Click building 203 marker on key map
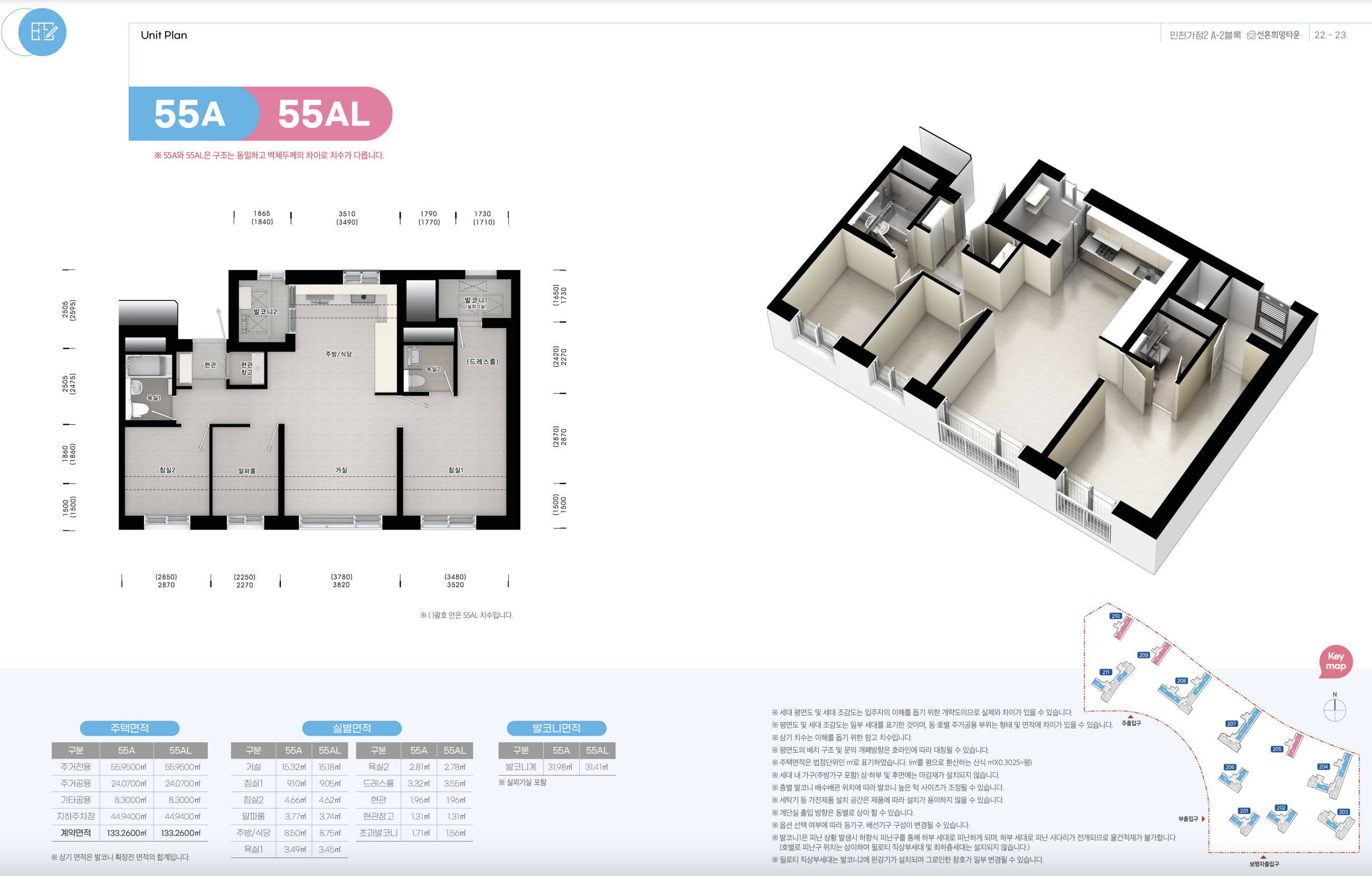 pyautogui.click(x=1343, y=811)
